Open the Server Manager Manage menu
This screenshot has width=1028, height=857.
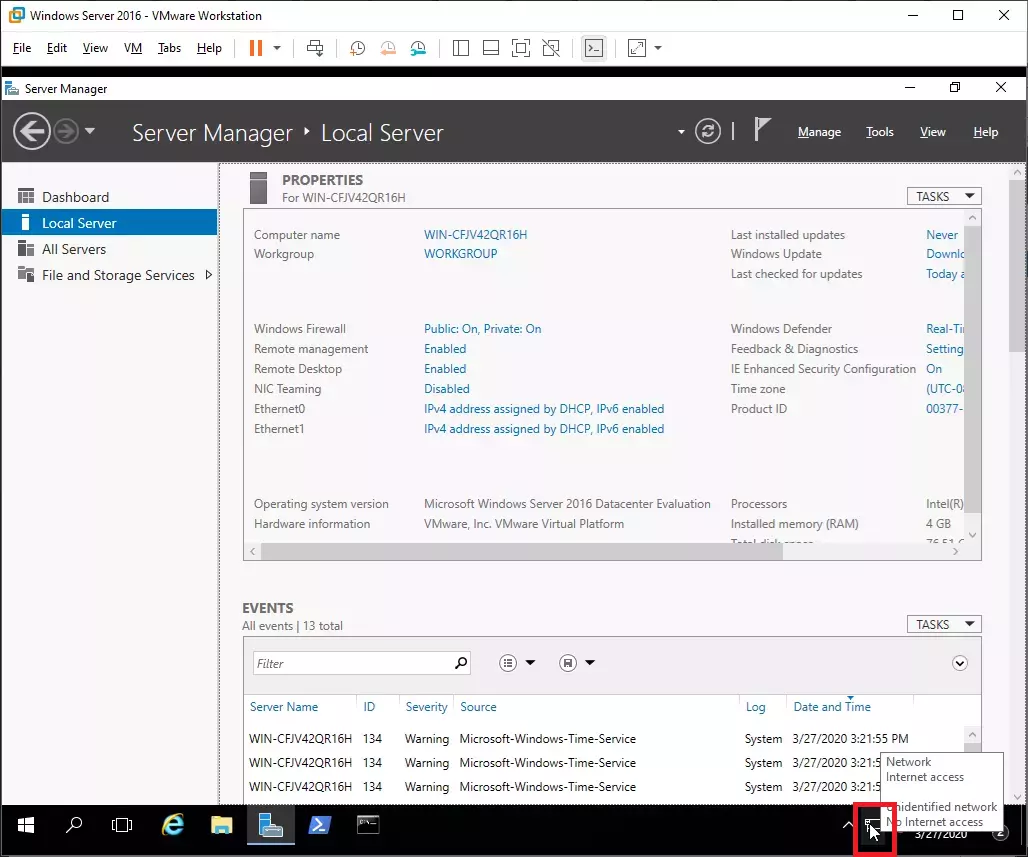(820, 132)
